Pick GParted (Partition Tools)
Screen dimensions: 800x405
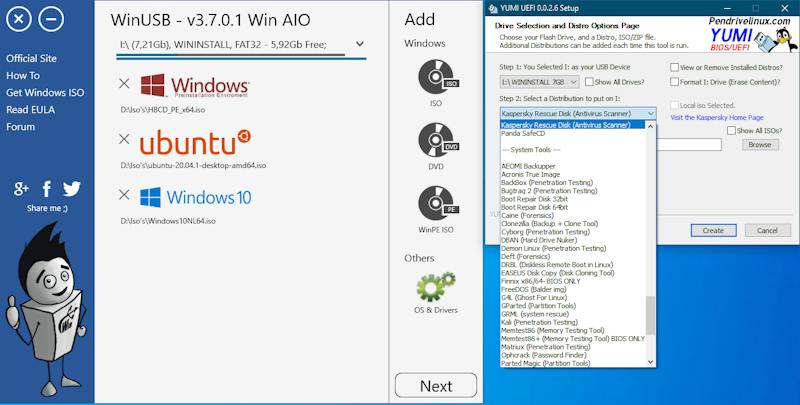click(x=538, y=306)
